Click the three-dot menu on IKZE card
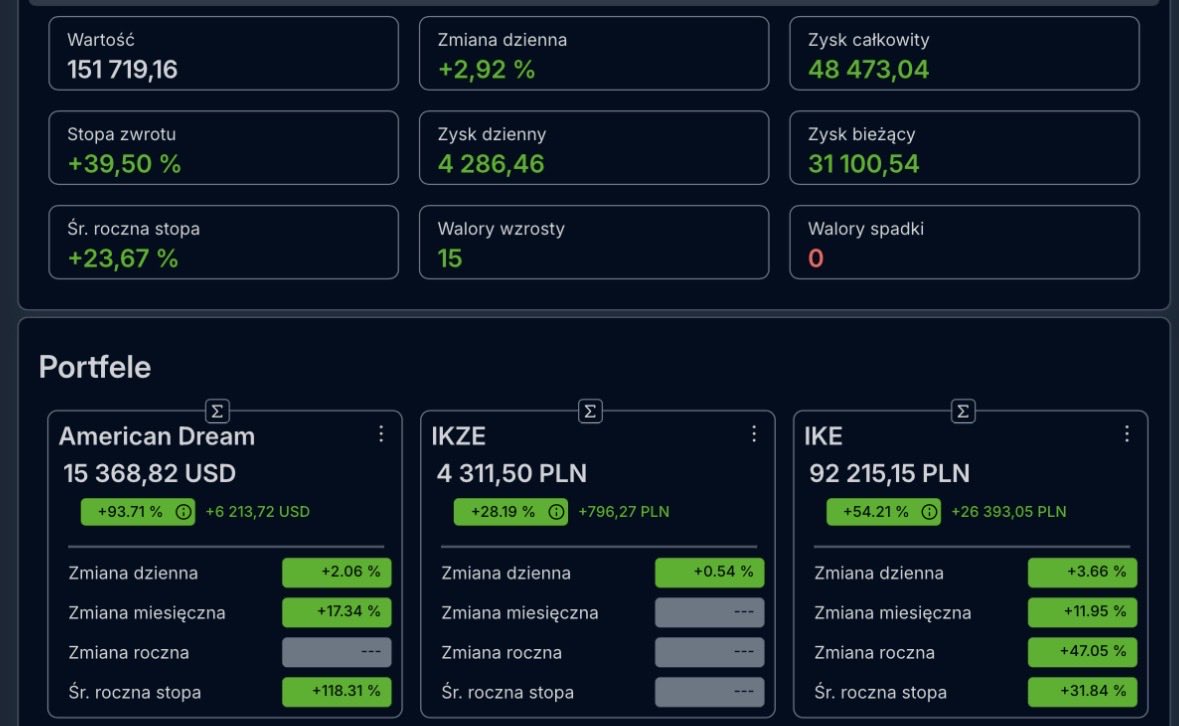This screenshot has width=1179, height=726. 754,434
